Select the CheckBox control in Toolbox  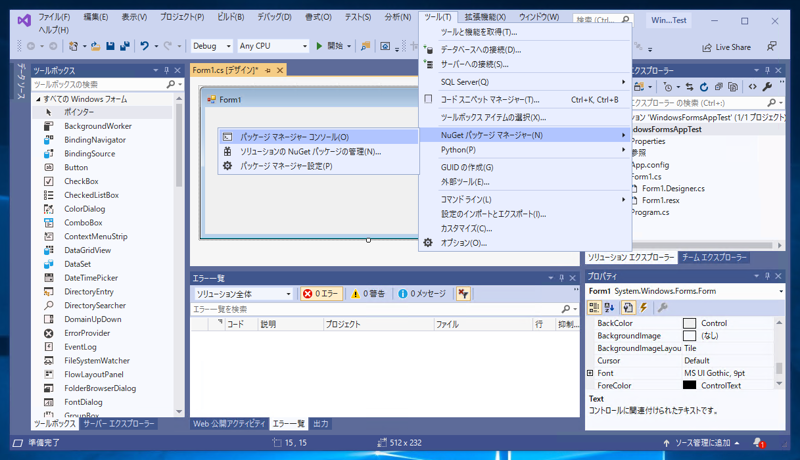tap(102, 181)
